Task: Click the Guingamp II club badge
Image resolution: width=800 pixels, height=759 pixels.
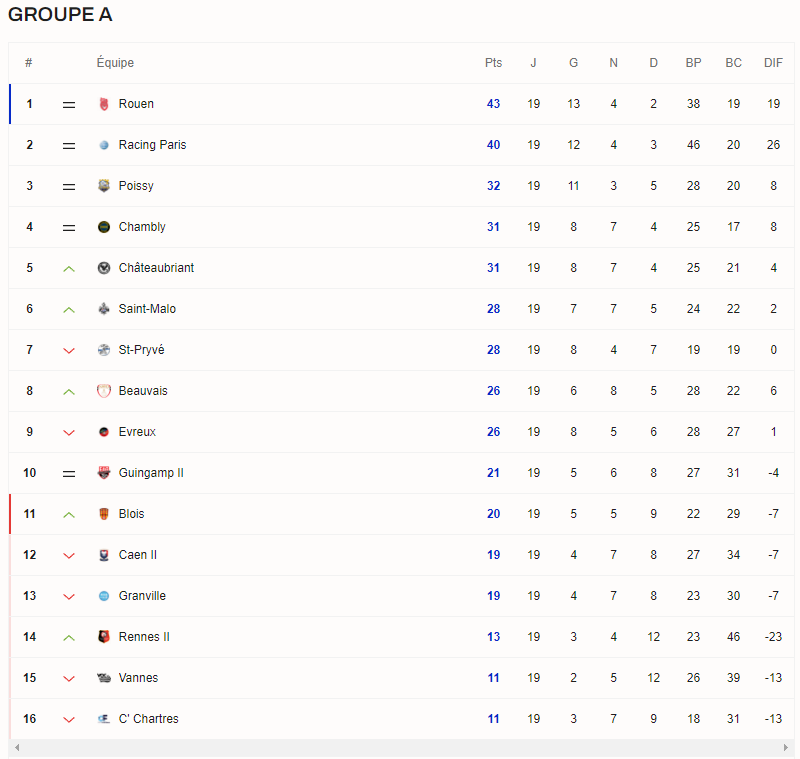Action: click(104, 473)
